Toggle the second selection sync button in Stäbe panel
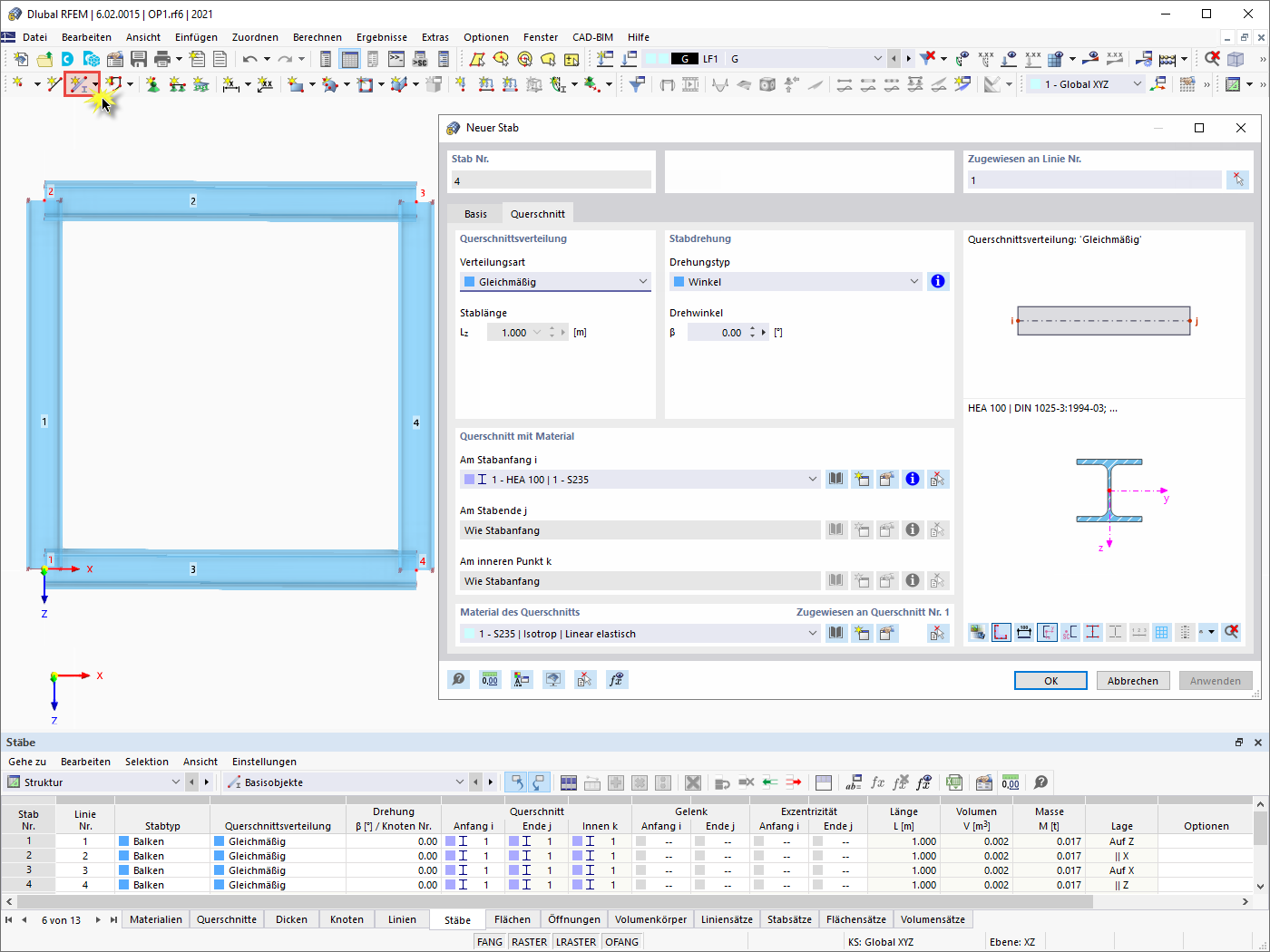The width and height of the screenshot is (1270, 952). [x=539, y=782]
